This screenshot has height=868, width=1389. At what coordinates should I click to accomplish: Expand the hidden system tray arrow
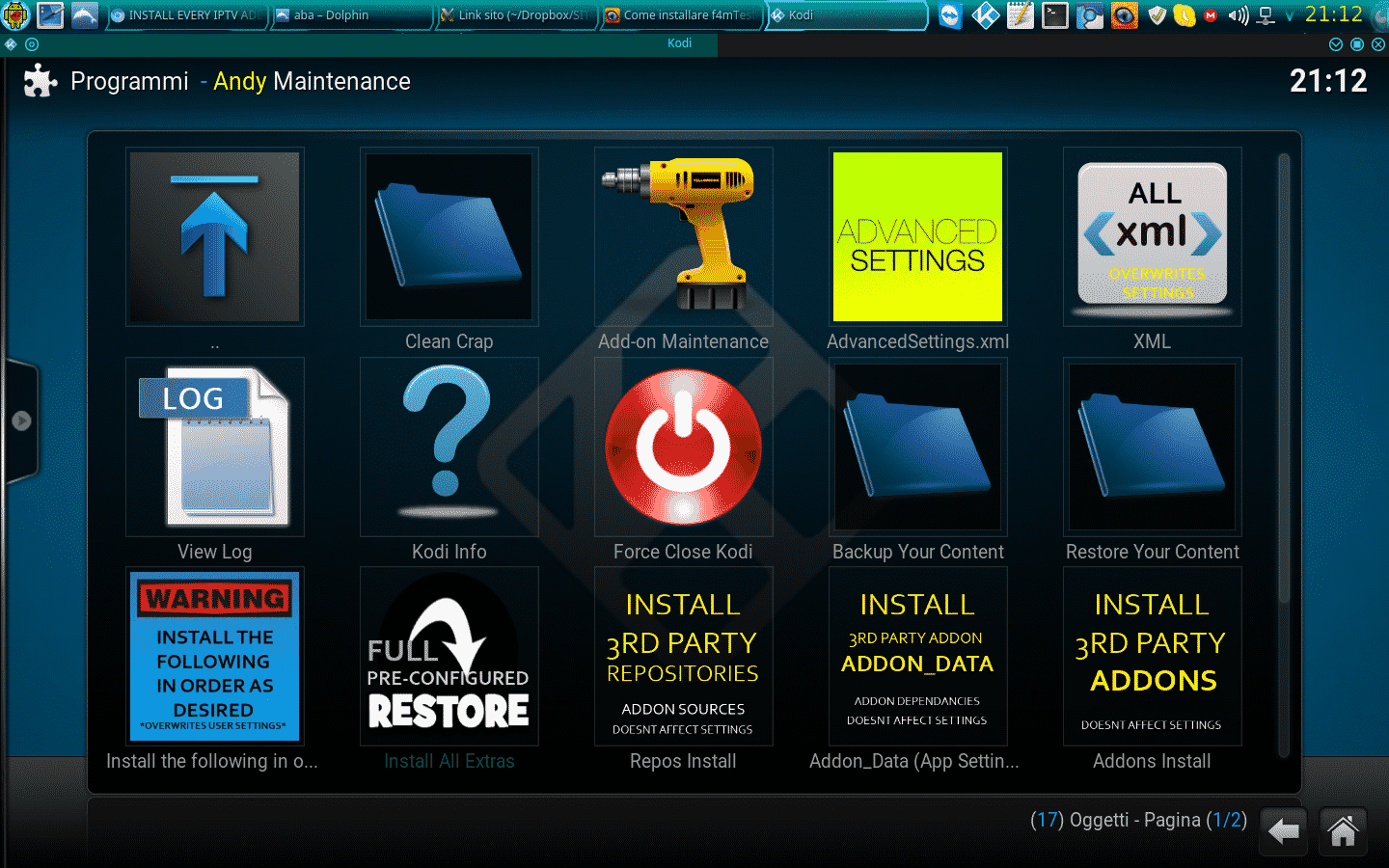coord(1290,16)
